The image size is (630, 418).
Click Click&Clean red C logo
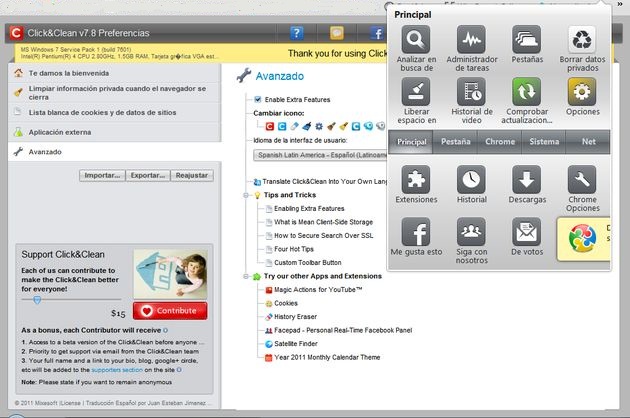coord(16,33)
